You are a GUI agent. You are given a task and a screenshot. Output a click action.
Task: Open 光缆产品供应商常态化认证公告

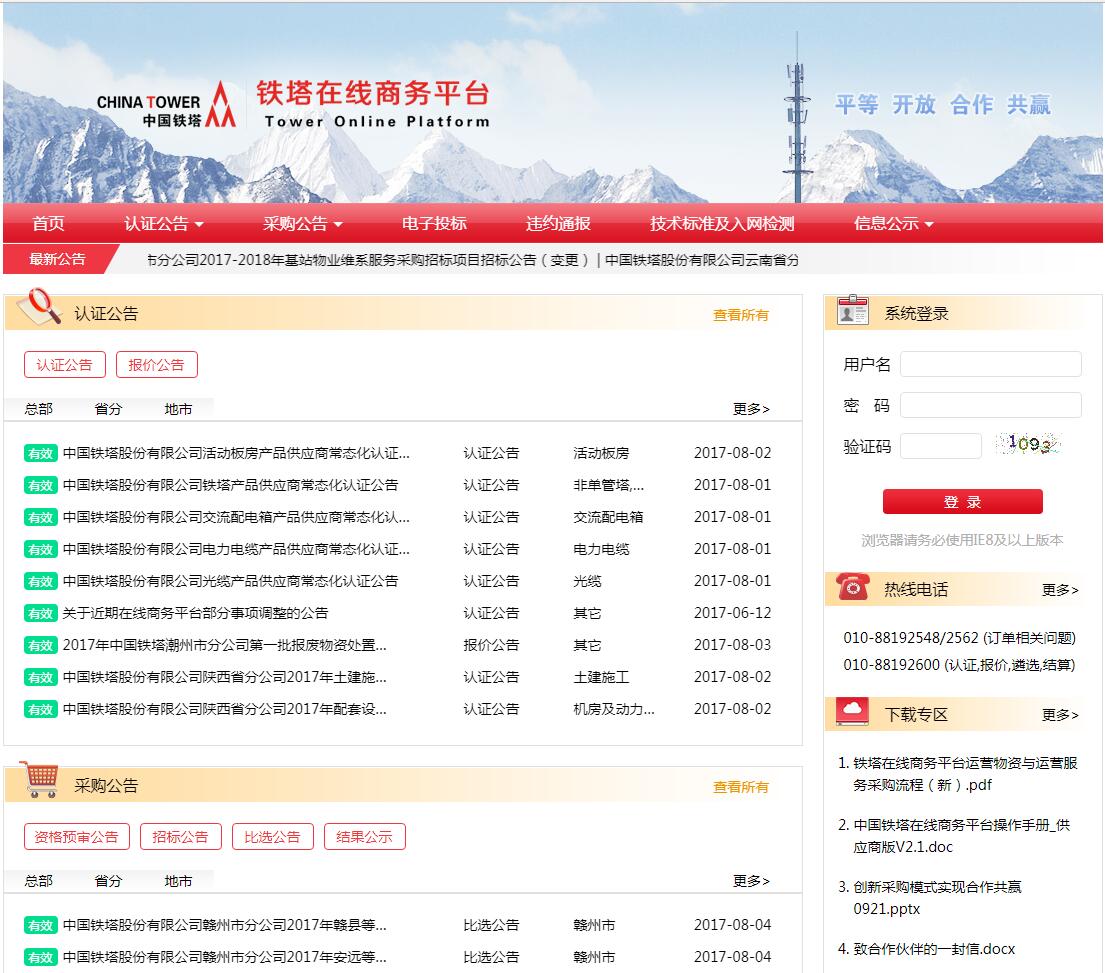click(230, 581)
